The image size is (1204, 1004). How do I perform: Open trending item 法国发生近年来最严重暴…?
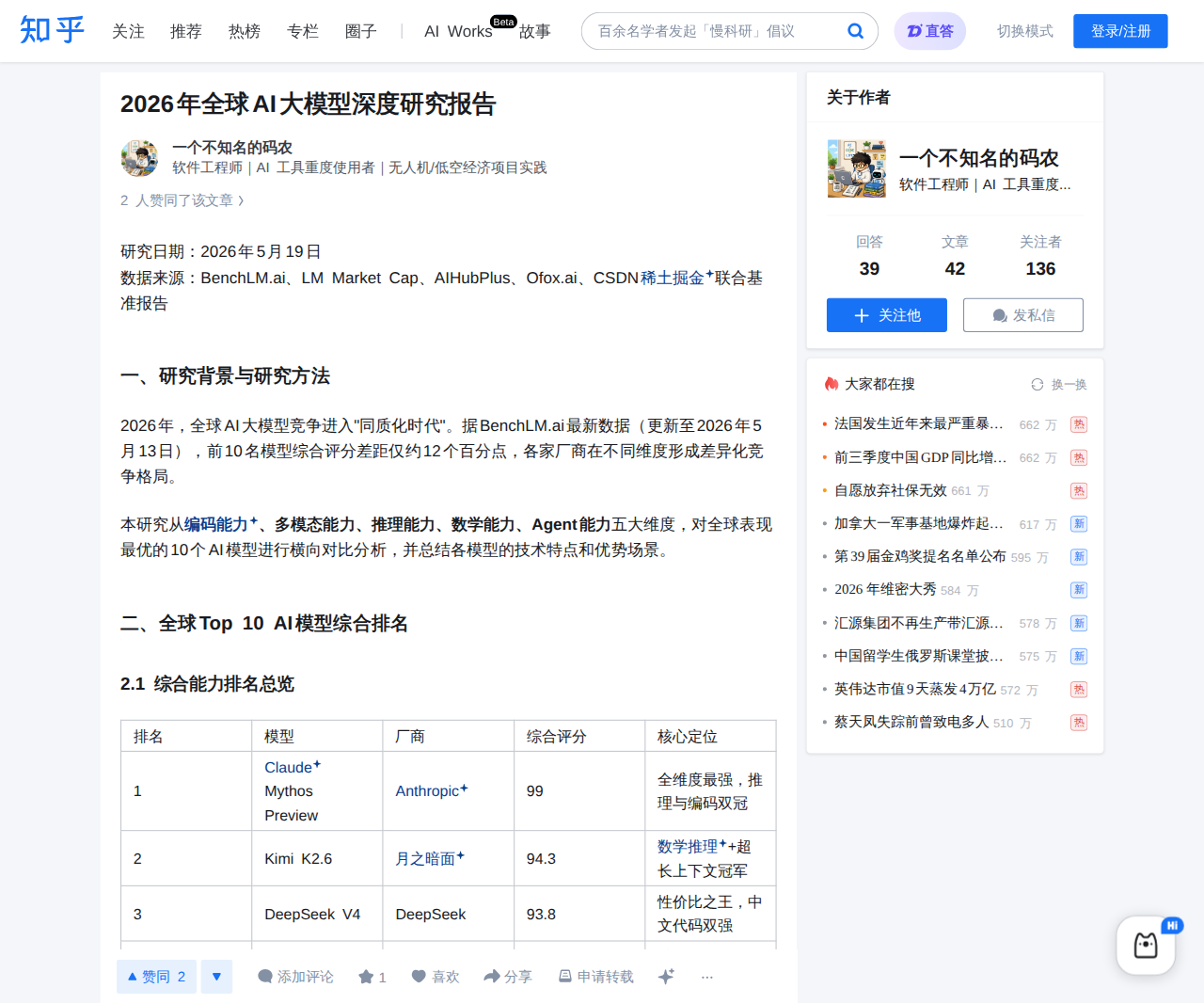919,423
